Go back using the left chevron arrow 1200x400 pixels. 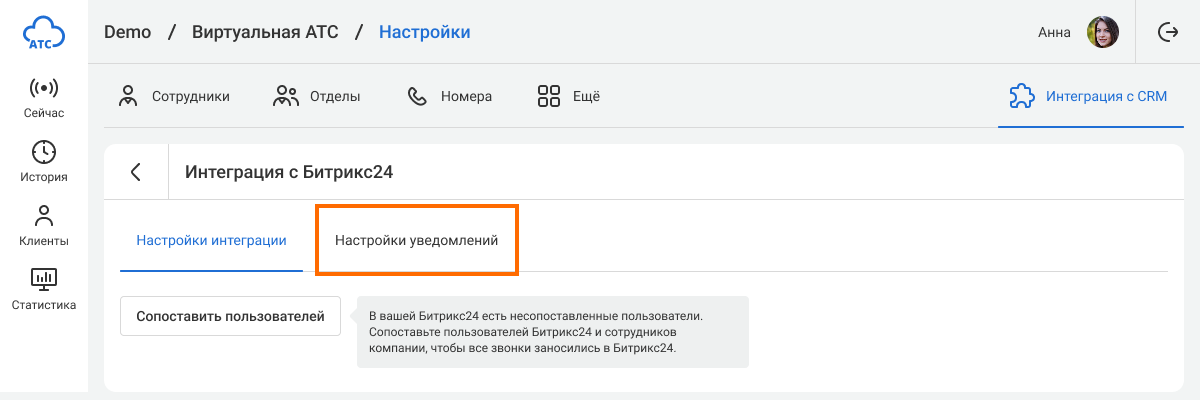click(x=136, y=172)
